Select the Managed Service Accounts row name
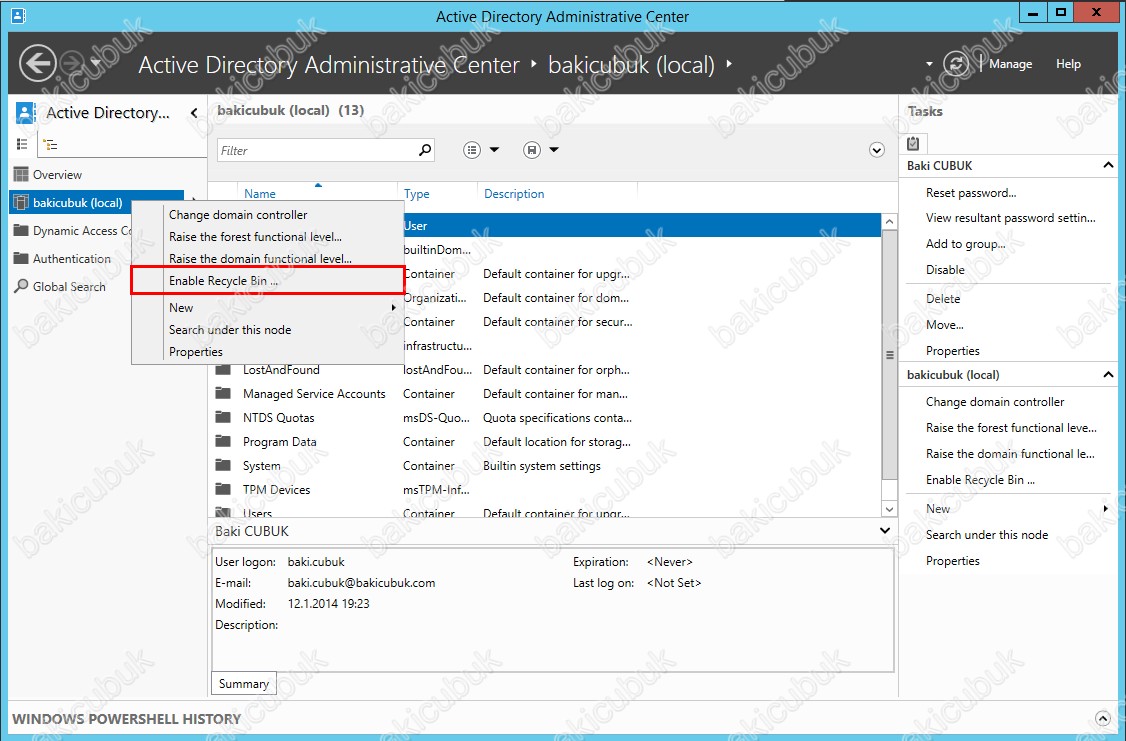1126x741 pixels. [x=314, y=393]
